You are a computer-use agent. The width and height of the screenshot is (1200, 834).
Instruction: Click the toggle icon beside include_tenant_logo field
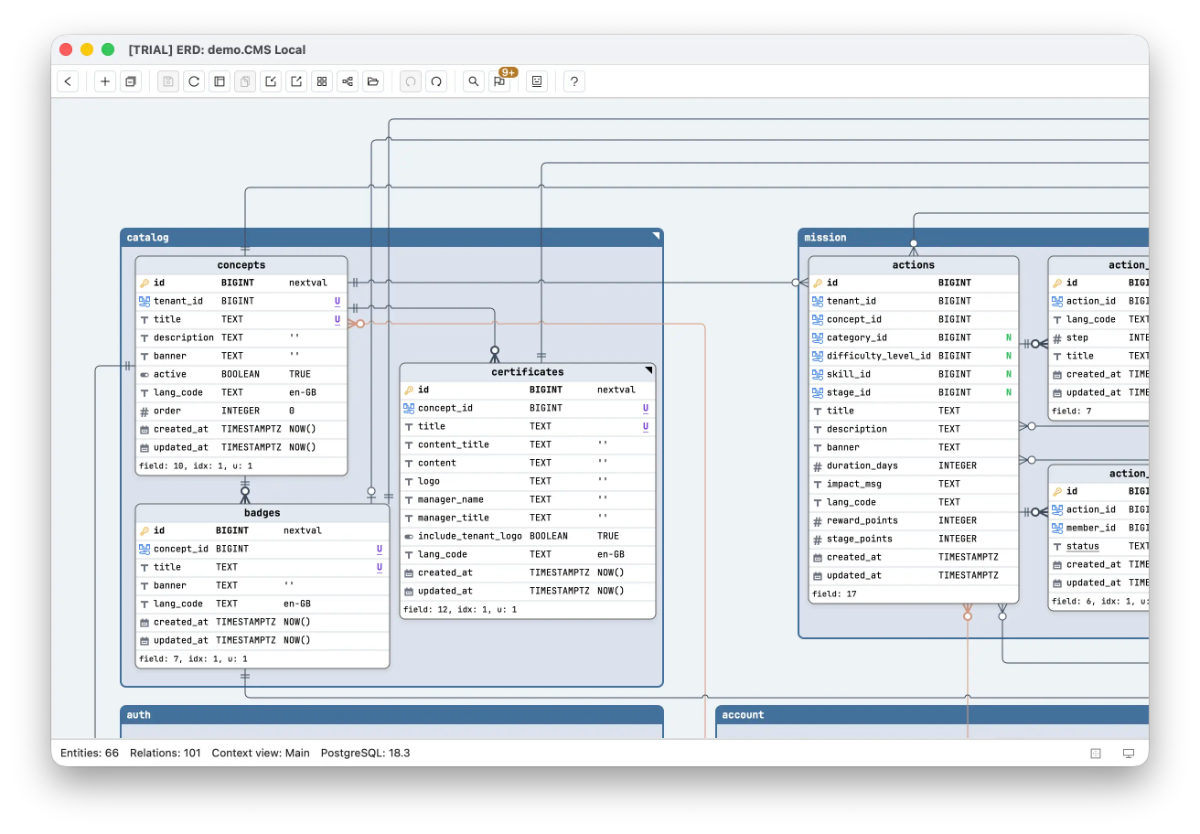(x=409, y=536)
